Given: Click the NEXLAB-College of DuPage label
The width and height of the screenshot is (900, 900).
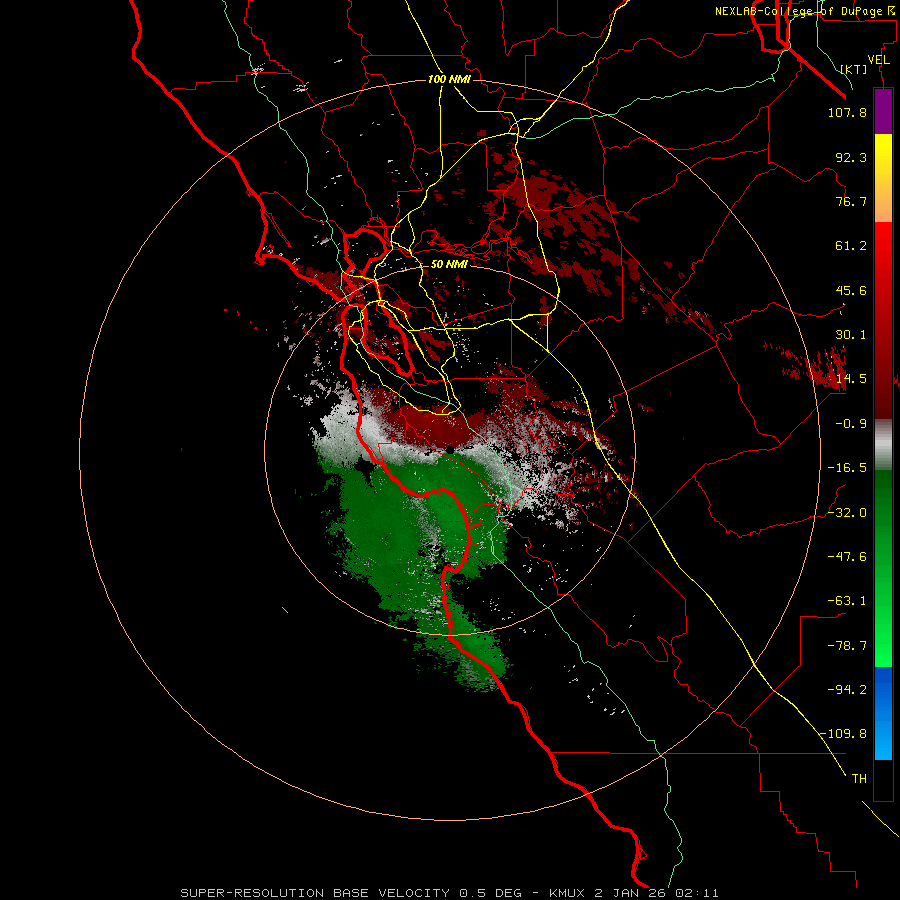Looking at the screenshot, I should (x=805, y=11).
